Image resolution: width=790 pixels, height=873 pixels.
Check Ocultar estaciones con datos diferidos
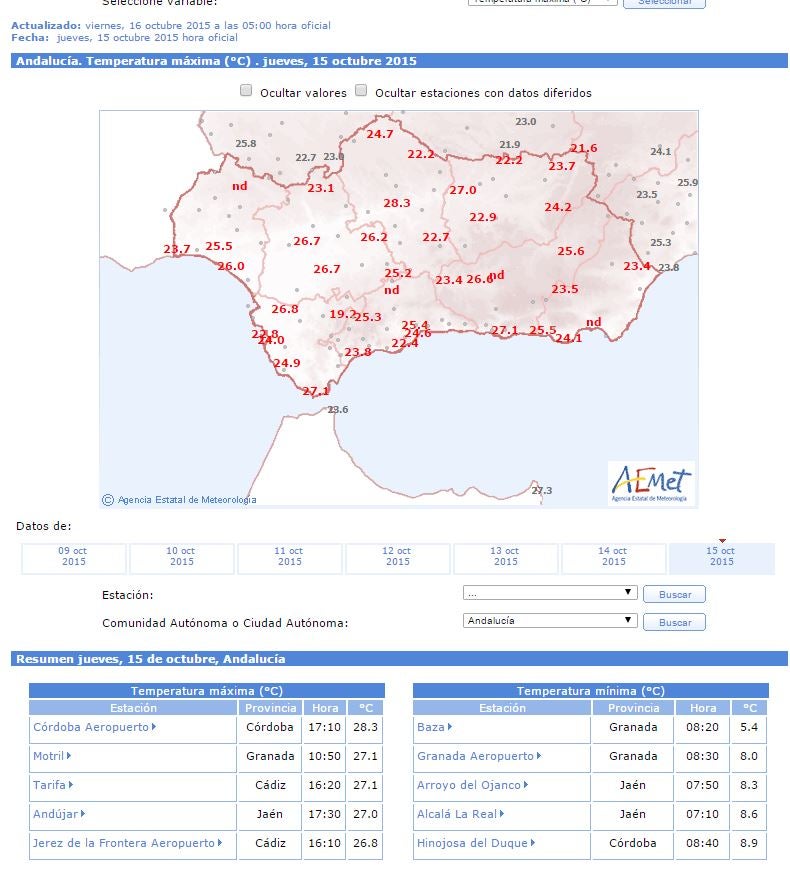tap(361, 91)
